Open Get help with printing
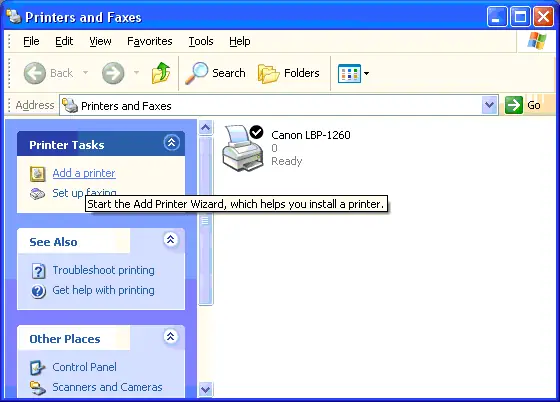The width and height of the screenshot is (560, 402). 104,290
